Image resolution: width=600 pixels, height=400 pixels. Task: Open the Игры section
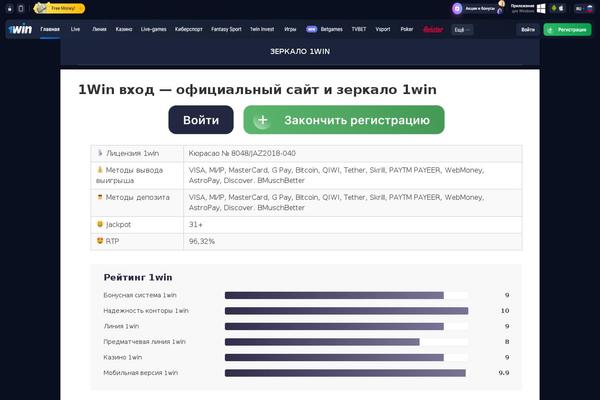pos(290,29)
